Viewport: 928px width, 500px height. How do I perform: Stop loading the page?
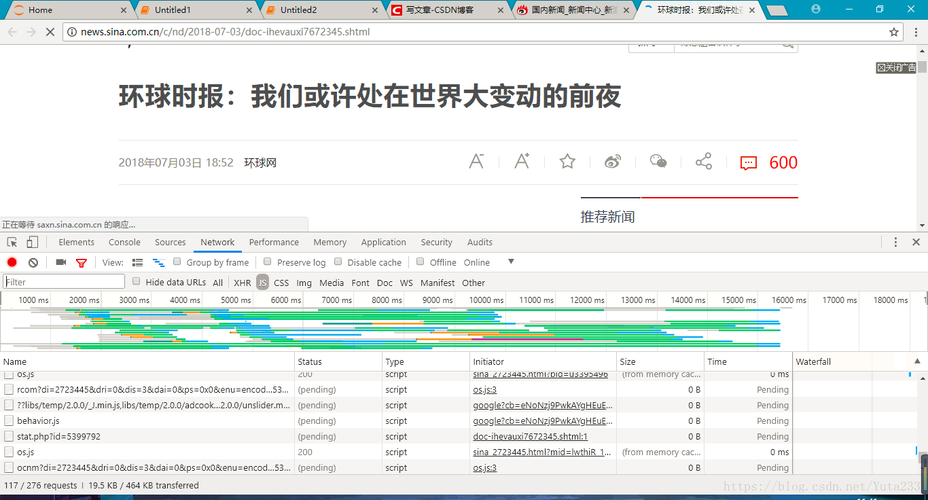click(50, 32)
